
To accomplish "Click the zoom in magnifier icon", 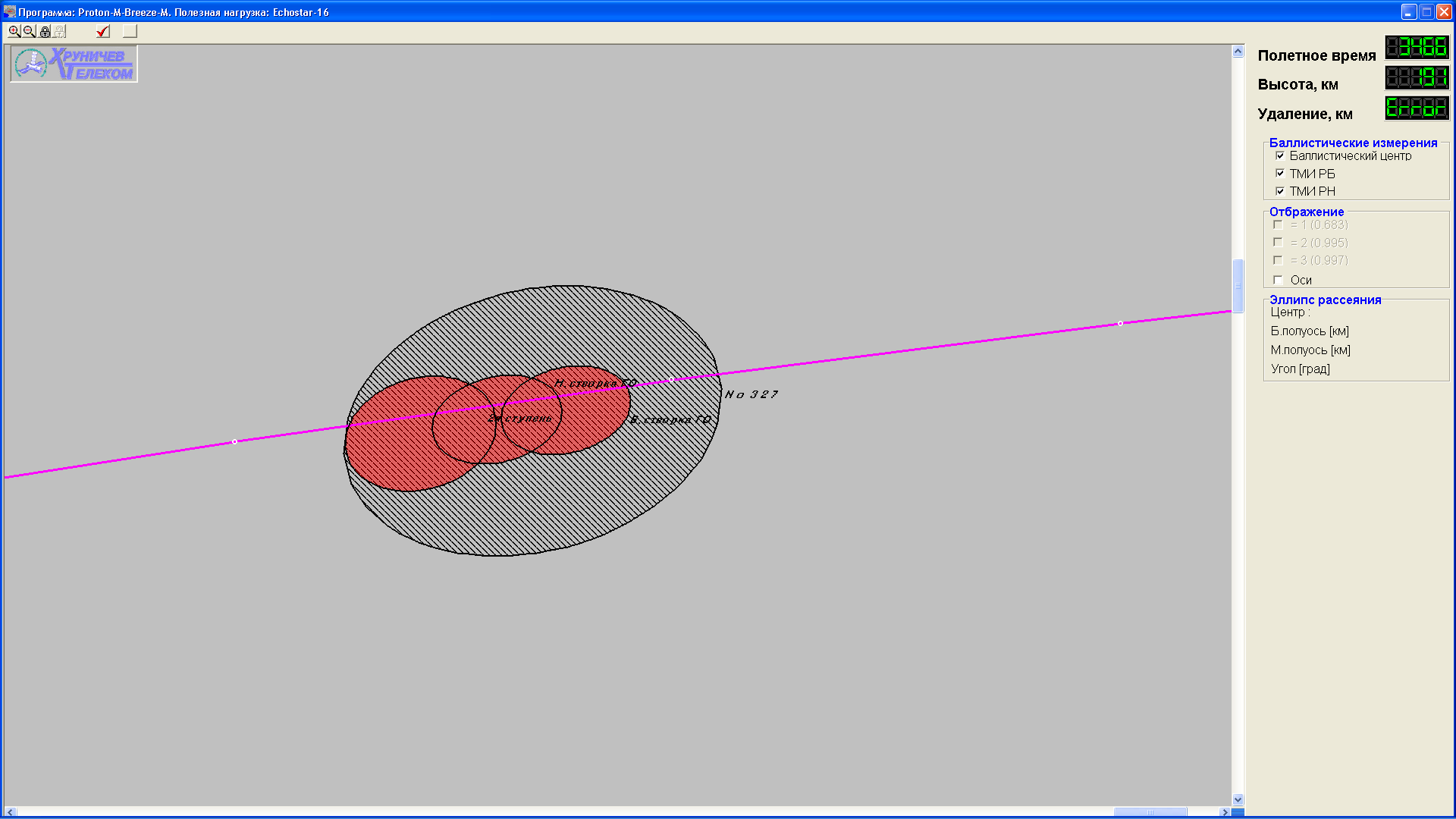I will pos(14,31).
